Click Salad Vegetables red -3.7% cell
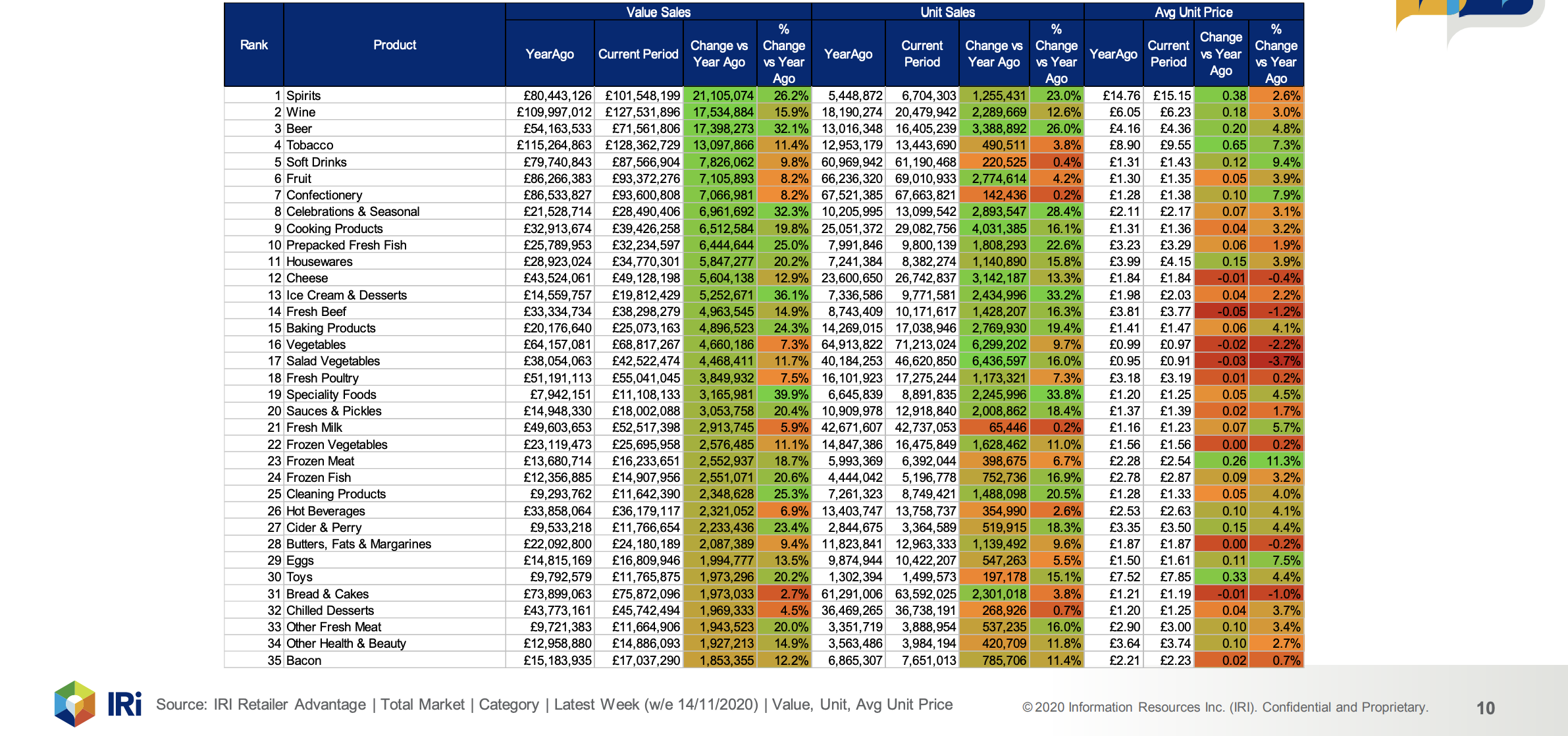The image size is (1568, 736). pos(1276,361)
